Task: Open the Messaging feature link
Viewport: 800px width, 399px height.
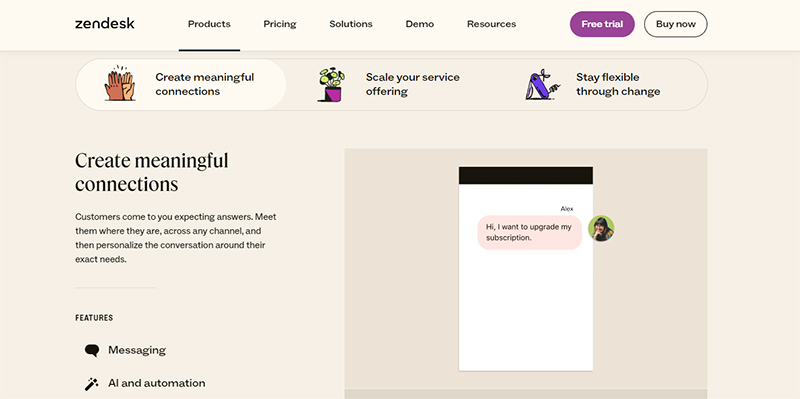Action: click(x=137, y=350)
